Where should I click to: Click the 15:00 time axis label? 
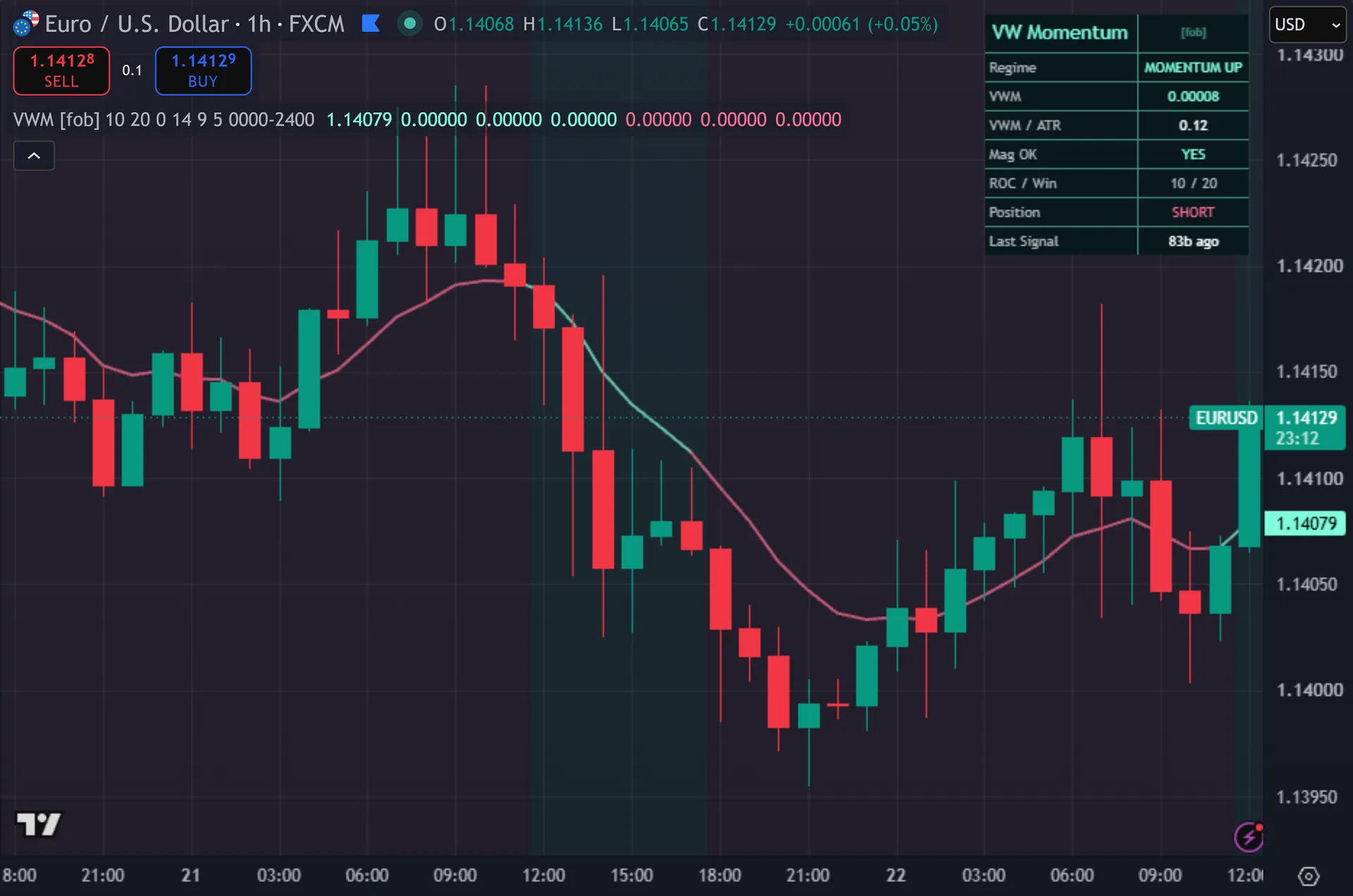point(631,876)
